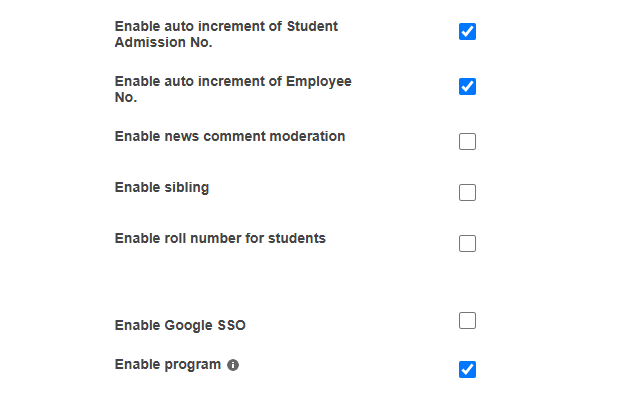Click the 'Enable auto increment of Student Admission No.' label
This screenshot has height=404, width=623.
226,34
